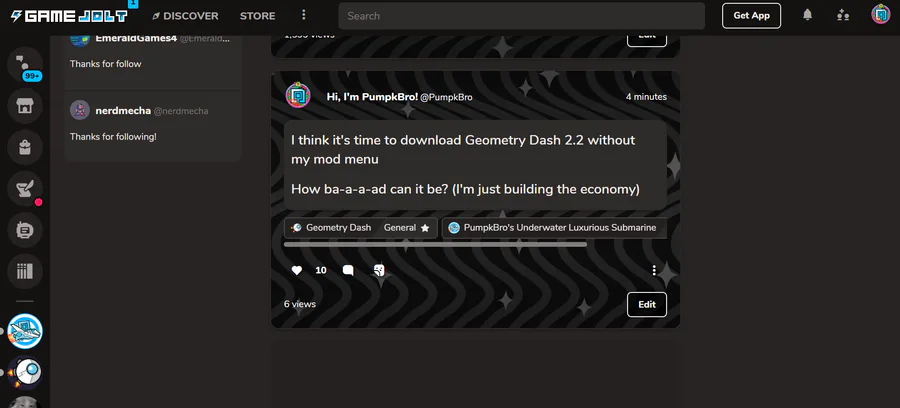Click the Get App button
Viewport: 900px width, 408px height.
[x=751, y=15]
